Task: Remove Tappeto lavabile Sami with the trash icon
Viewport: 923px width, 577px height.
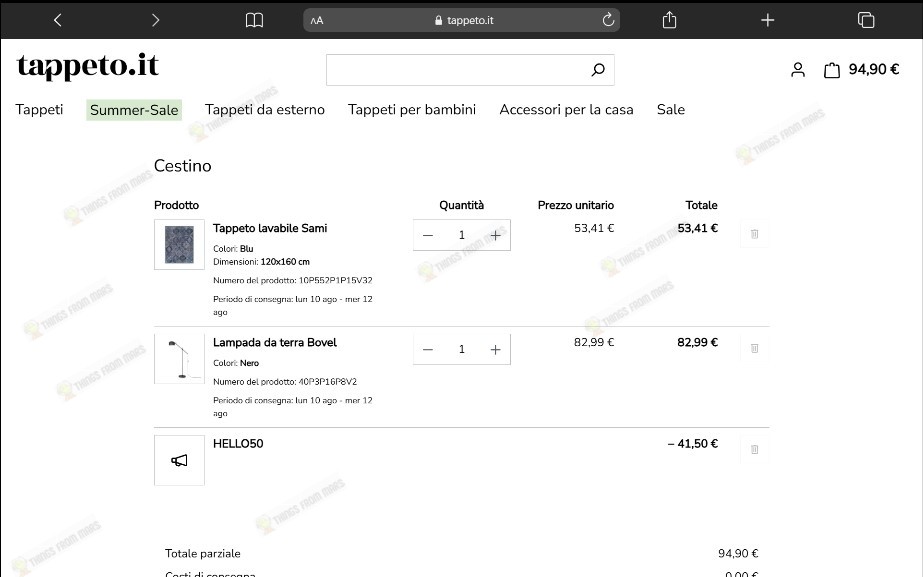Action: pyautogui.click(x=754, y=234)
